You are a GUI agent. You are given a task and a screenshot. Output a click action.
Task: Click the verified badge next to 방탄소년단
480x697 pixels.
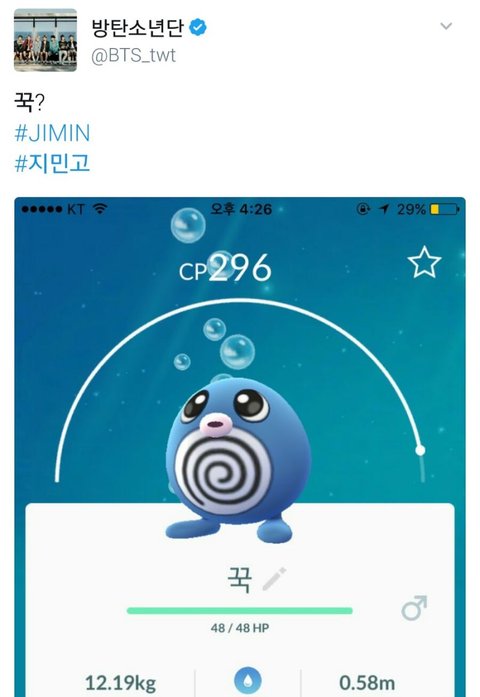198,28
